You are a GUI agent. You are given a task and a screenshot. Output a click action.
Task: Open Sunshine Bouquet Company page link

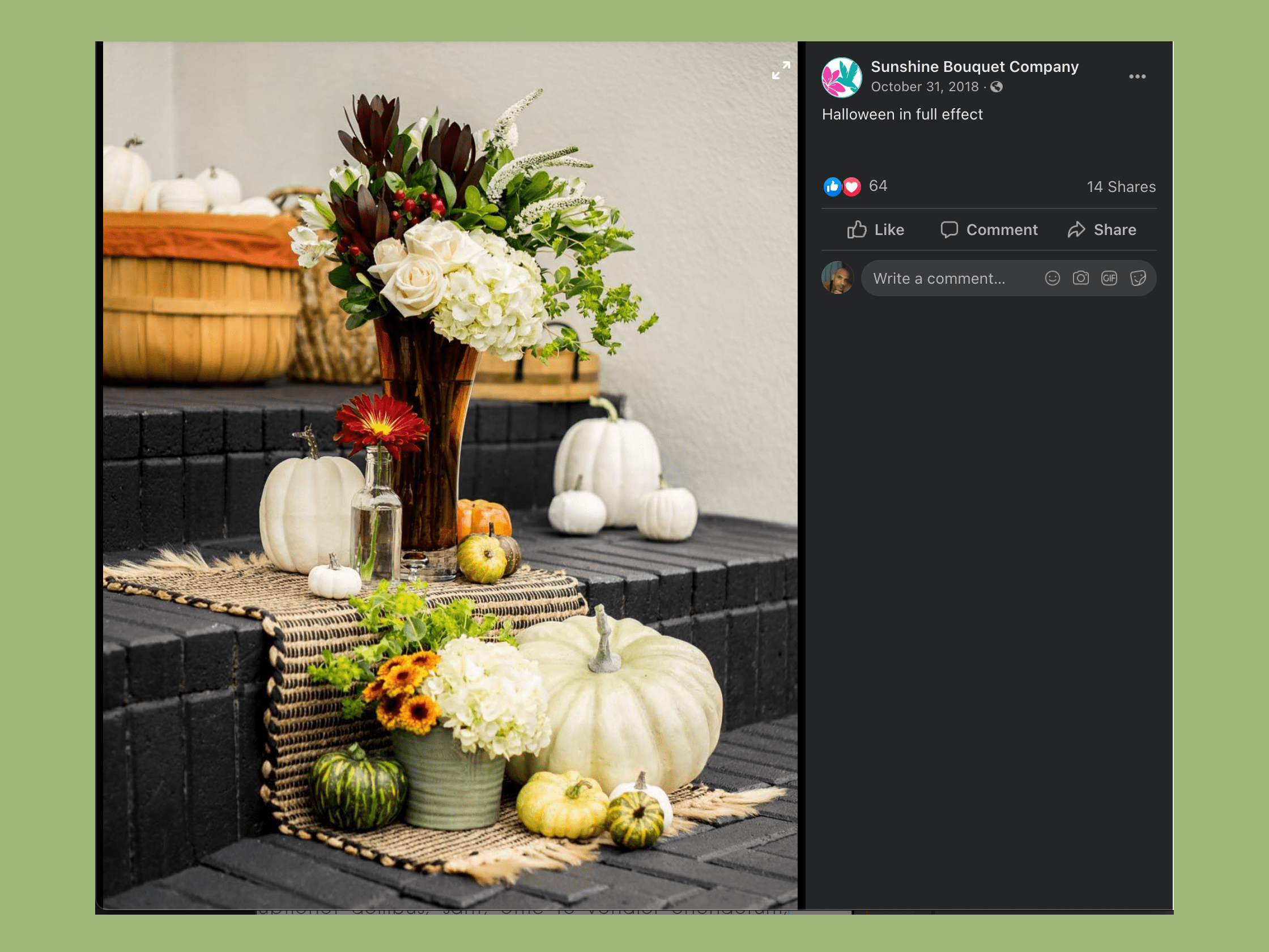pos(974,66)
